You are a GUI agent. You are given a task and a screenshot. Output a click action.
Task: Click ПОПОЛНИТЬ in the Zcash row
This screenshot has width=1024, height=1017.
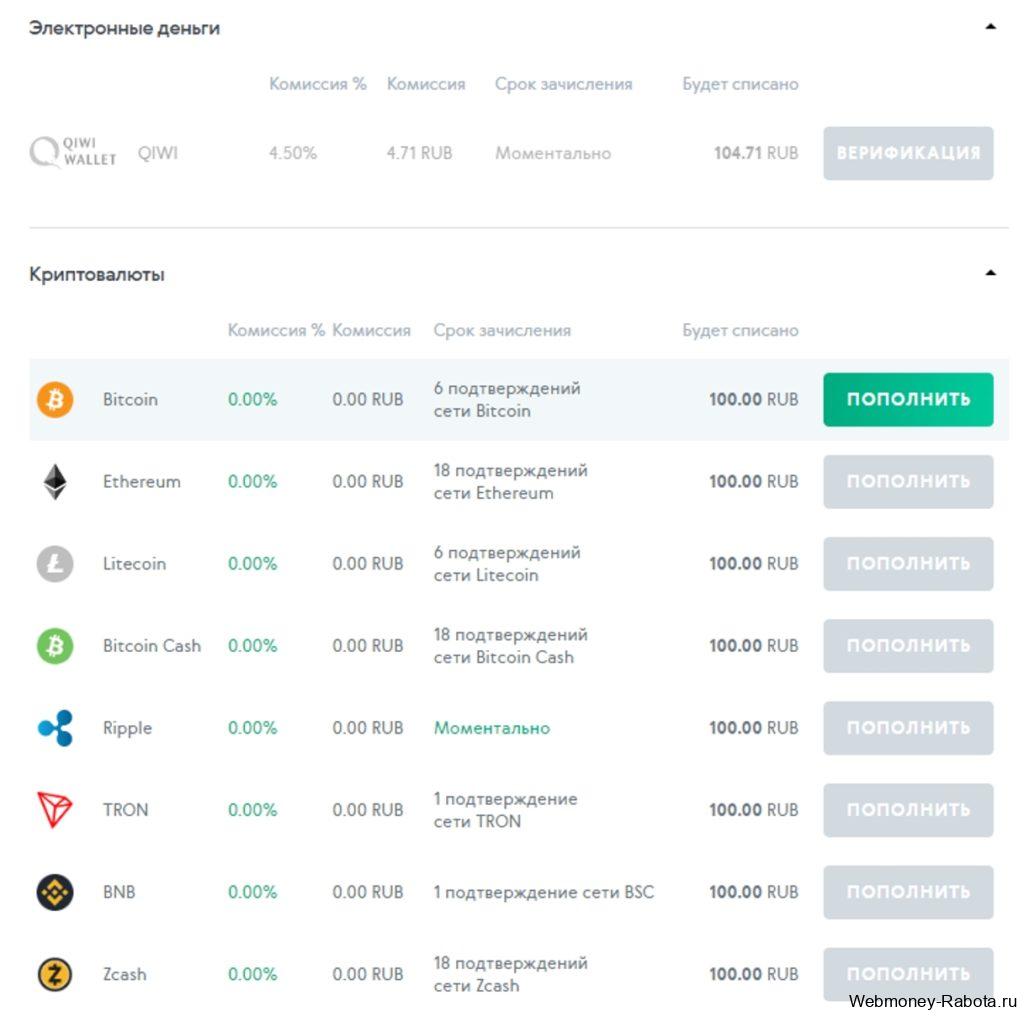click(908, 974)
